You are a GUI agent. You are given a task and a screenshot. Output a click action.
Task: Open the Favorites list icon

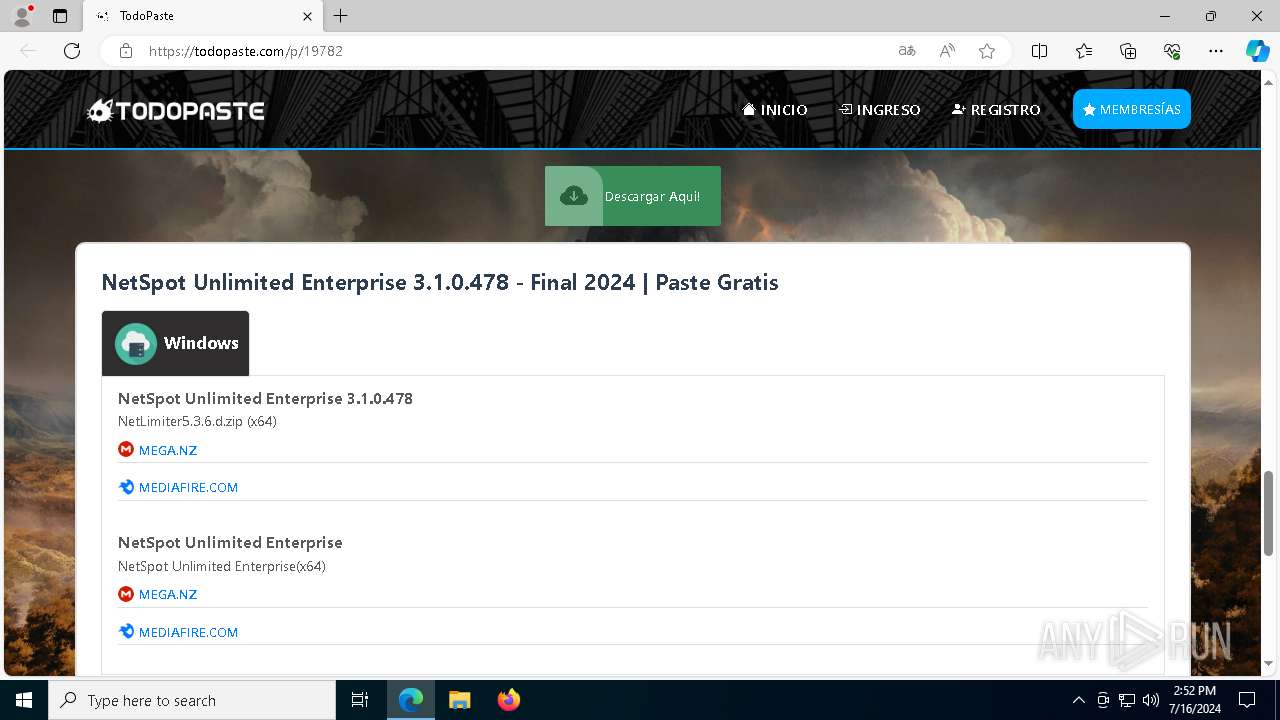[1084, 51]
